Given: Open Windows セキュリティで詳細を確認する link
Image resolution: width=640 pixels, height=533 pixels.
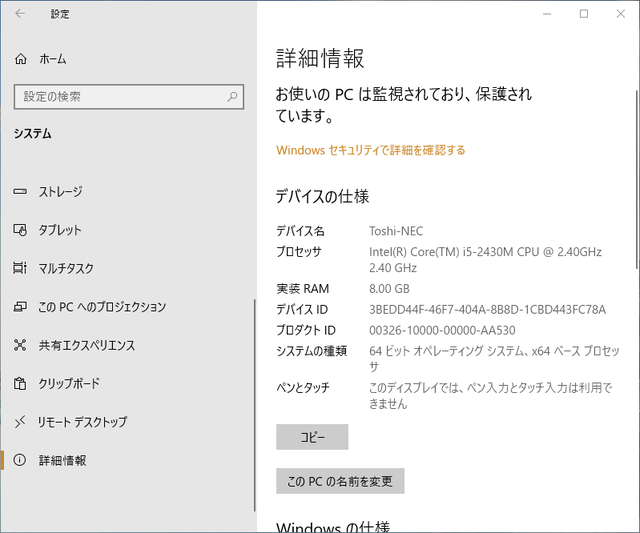Looking at the screenshot, I should [371, 150].
